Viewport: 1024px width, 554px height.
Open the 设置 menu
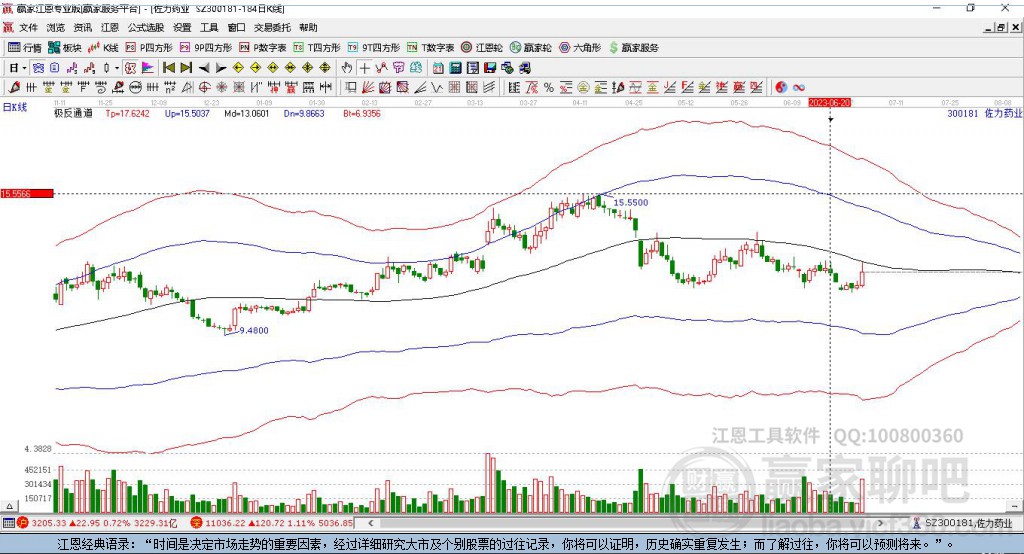pos(182,27)
